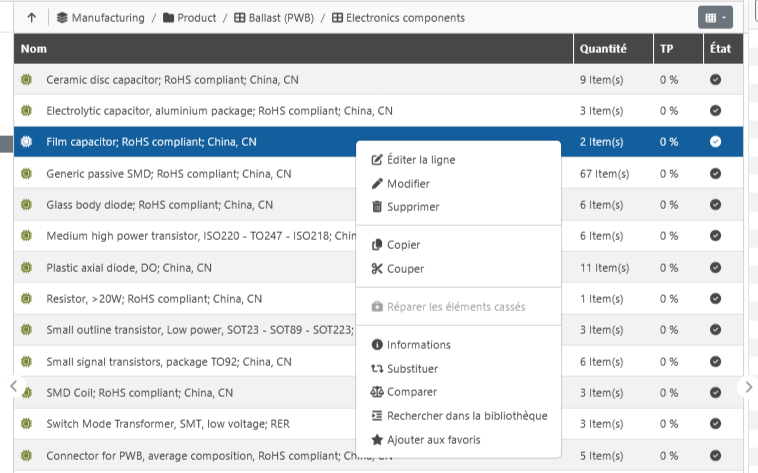Click the chip icon of Film capacitor row

27,142
